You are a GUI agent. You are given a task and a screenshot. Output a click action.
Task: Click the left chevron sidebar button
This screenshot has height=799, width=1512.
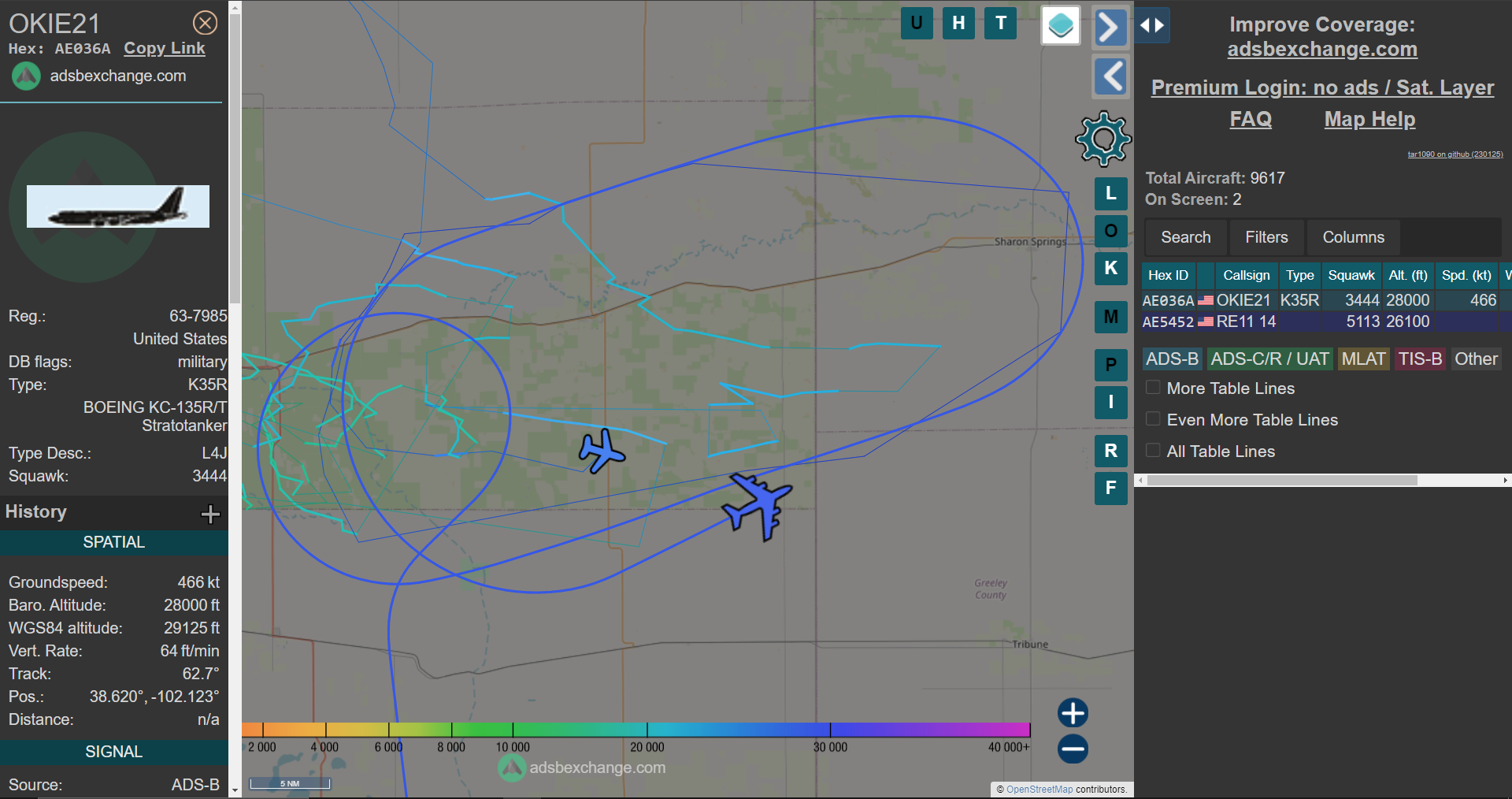pos(1110,76)
